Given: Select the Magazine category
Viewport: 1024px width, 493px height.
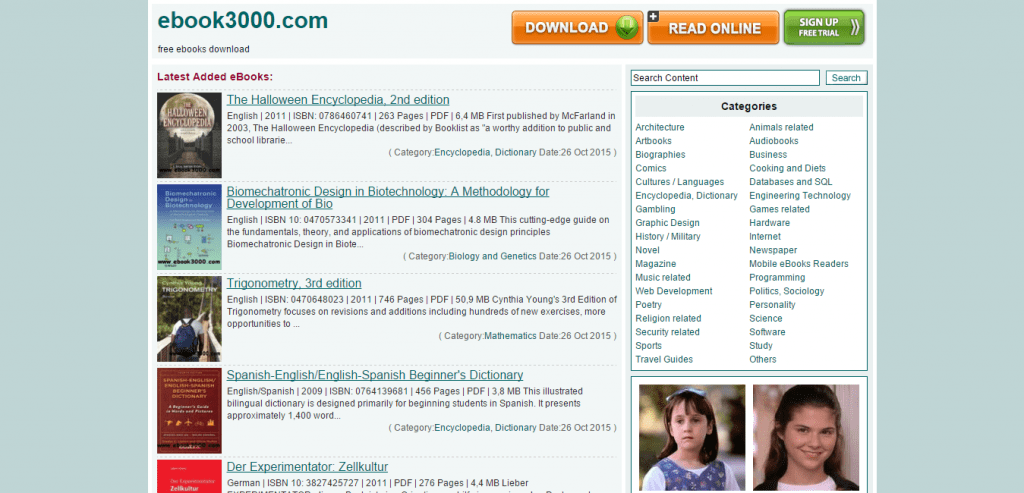Looking at the screenshot, I should [656, 264].
